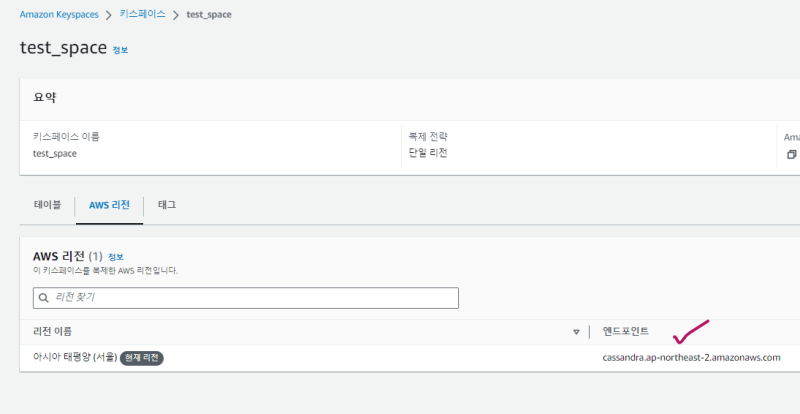Click the 엔드포인트 column header
The image size is (800, 414).
(625, 331)
